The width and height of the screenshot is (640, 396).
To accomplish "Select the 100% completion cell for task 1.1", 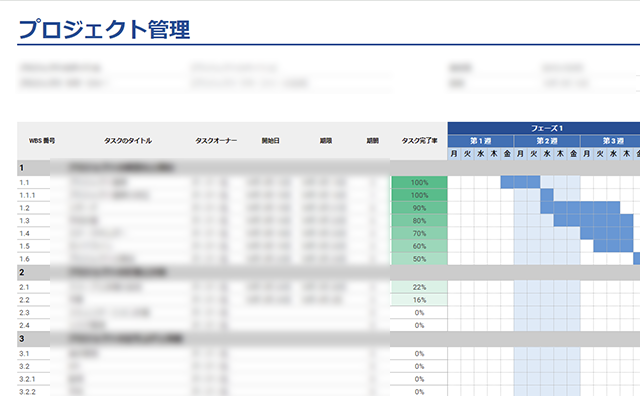I will [x=419, y=182].
